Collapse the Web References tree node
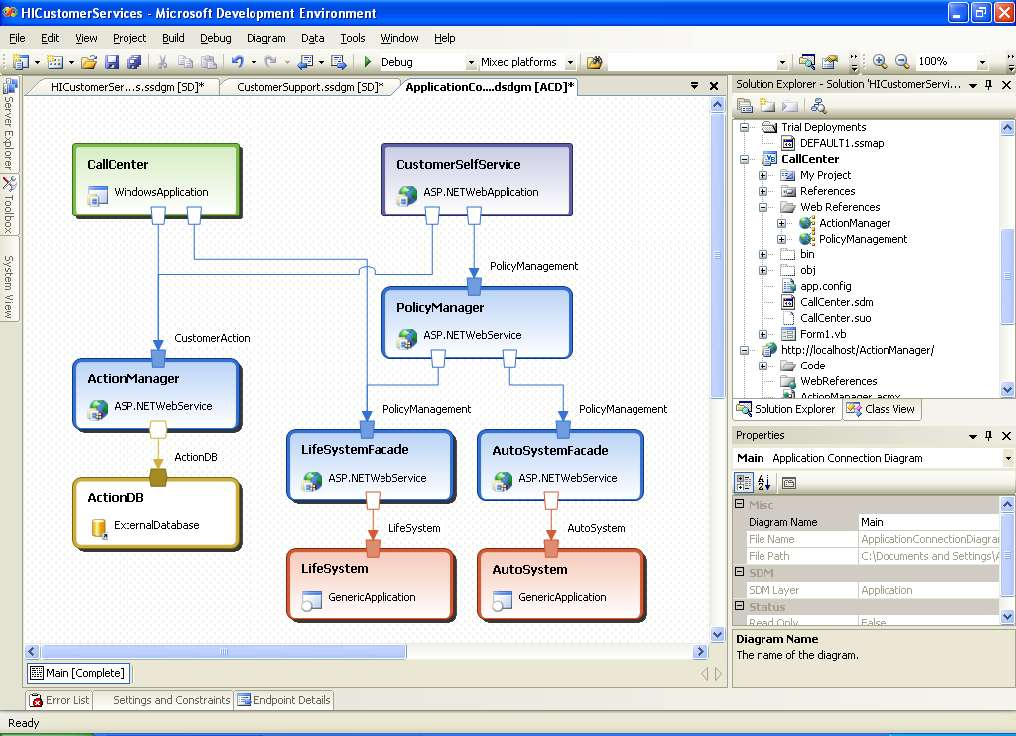This screenshot has width=1016, height=736. tap(763, 207)
